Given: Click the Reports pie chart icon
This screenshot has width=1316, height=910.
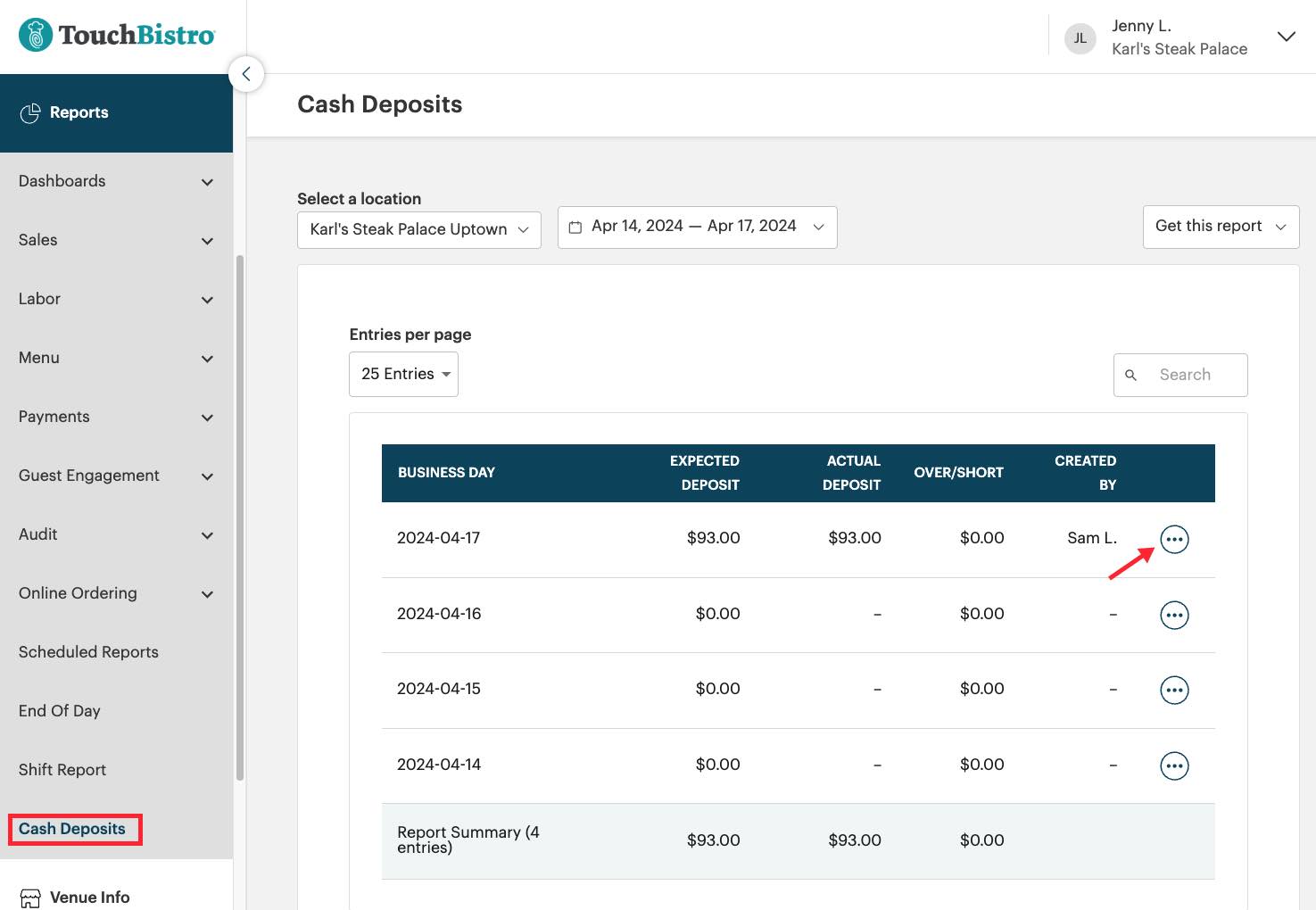Looking at the screenshot, I should (x=31, y=112).
